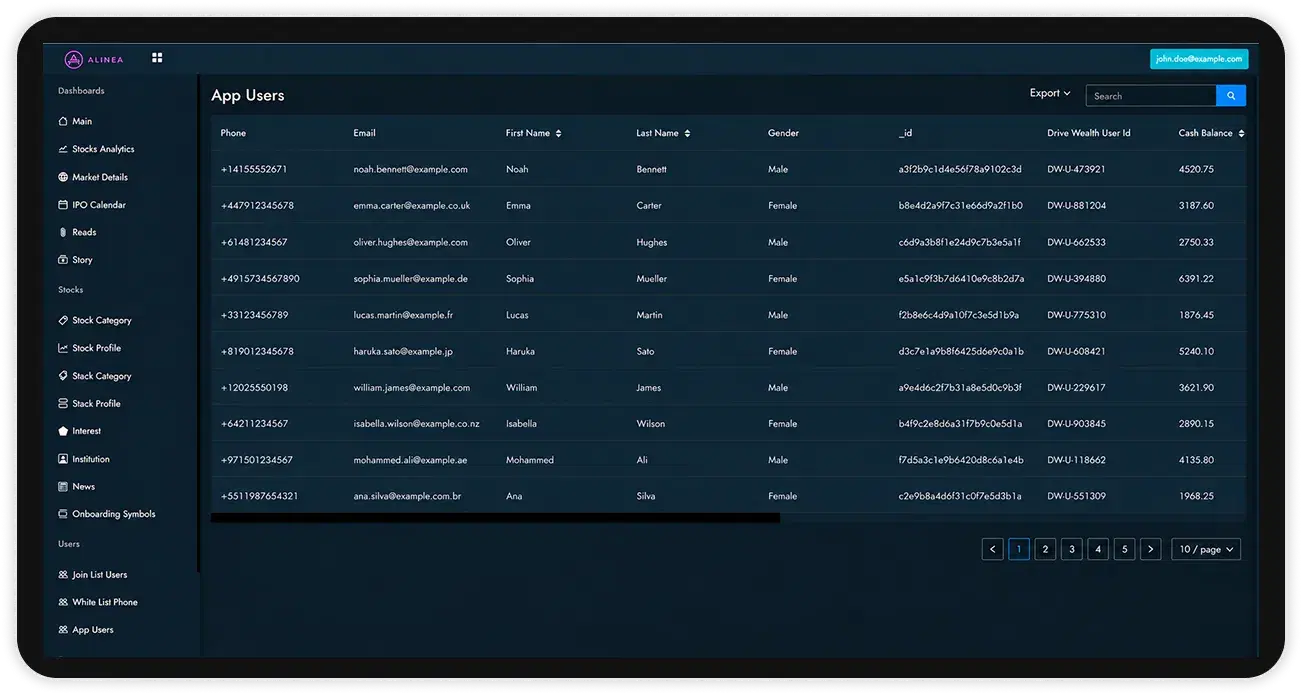Click the Stocks Analytics icon
Viewport: 1302px width, 695px height.
[63, 149]
